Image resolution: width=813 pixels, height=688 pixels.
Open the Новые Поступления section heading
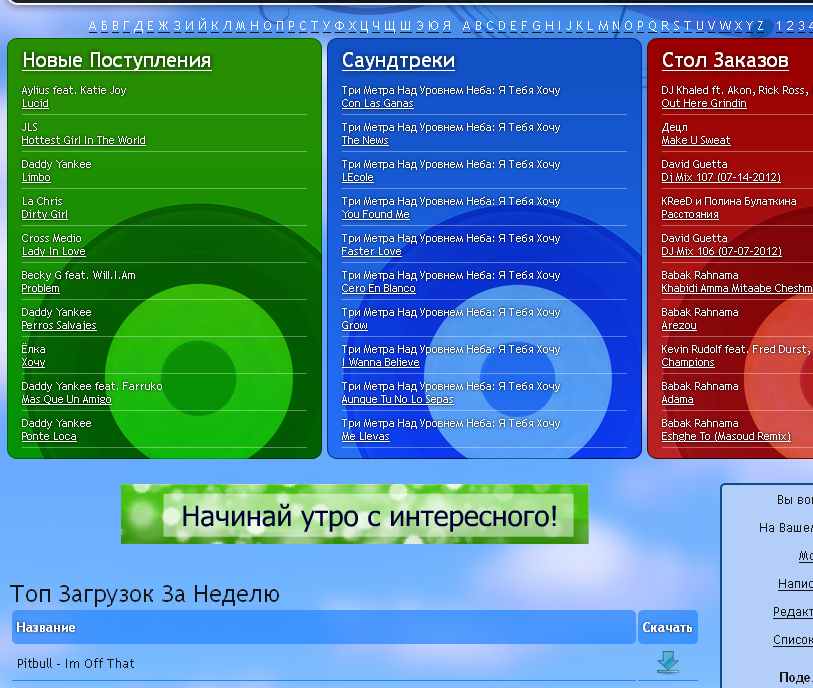coord(116,61)
